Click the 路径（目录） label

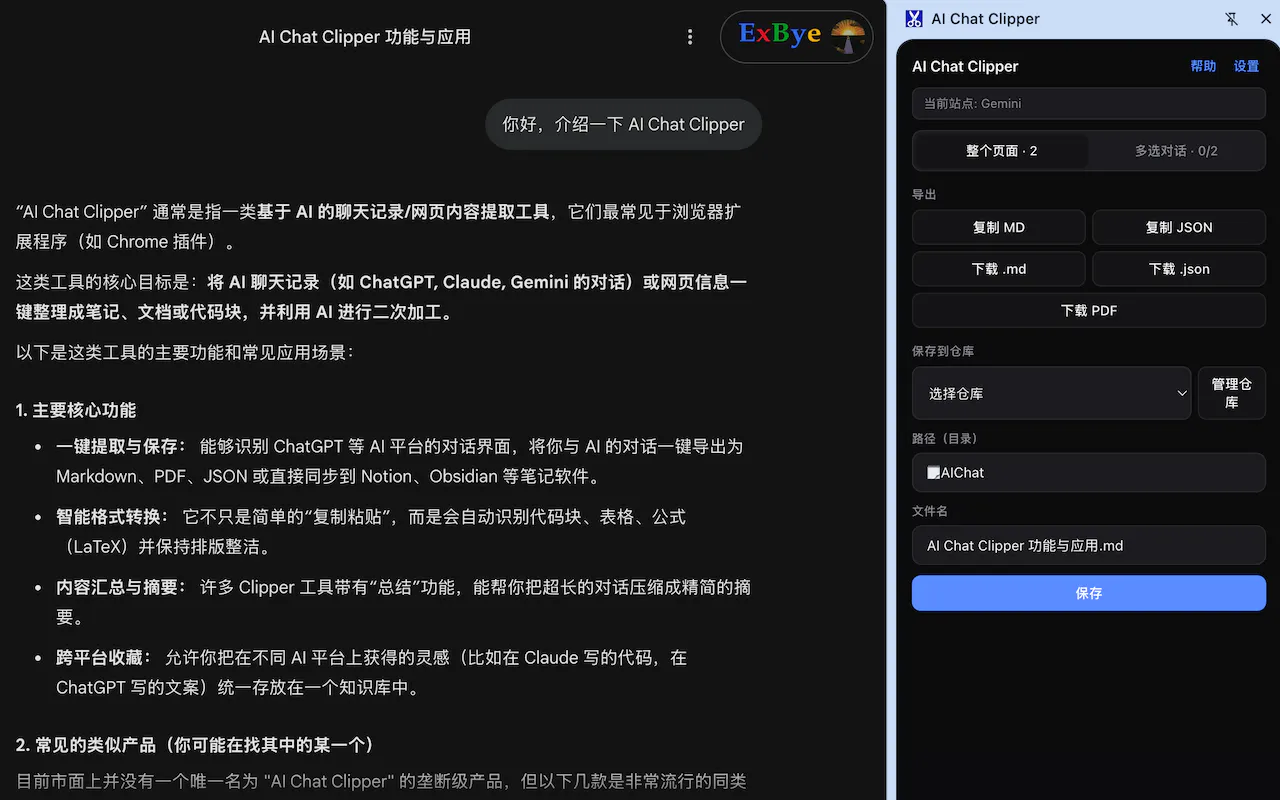tap(945, 438)
